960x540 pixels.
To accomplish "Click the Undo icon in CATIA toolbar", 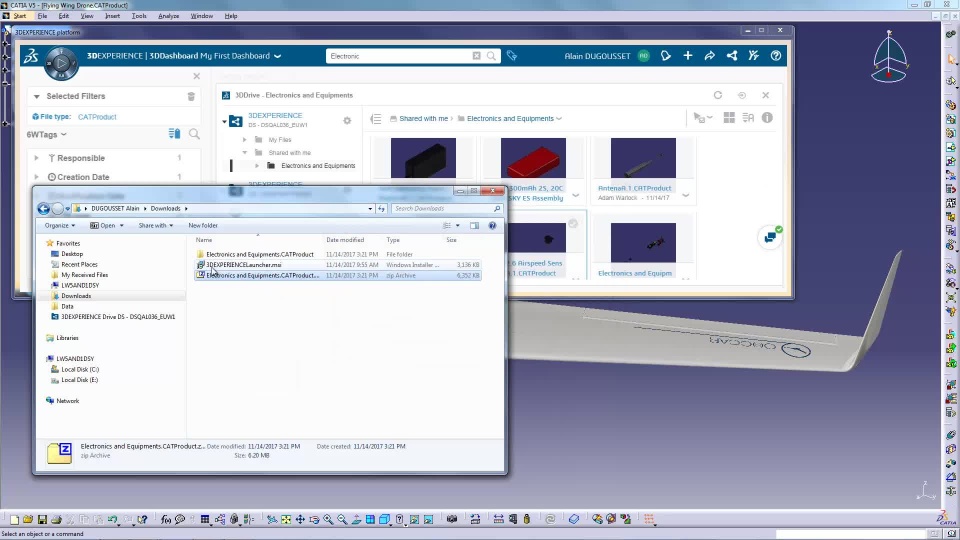I will tap(113, 519).
